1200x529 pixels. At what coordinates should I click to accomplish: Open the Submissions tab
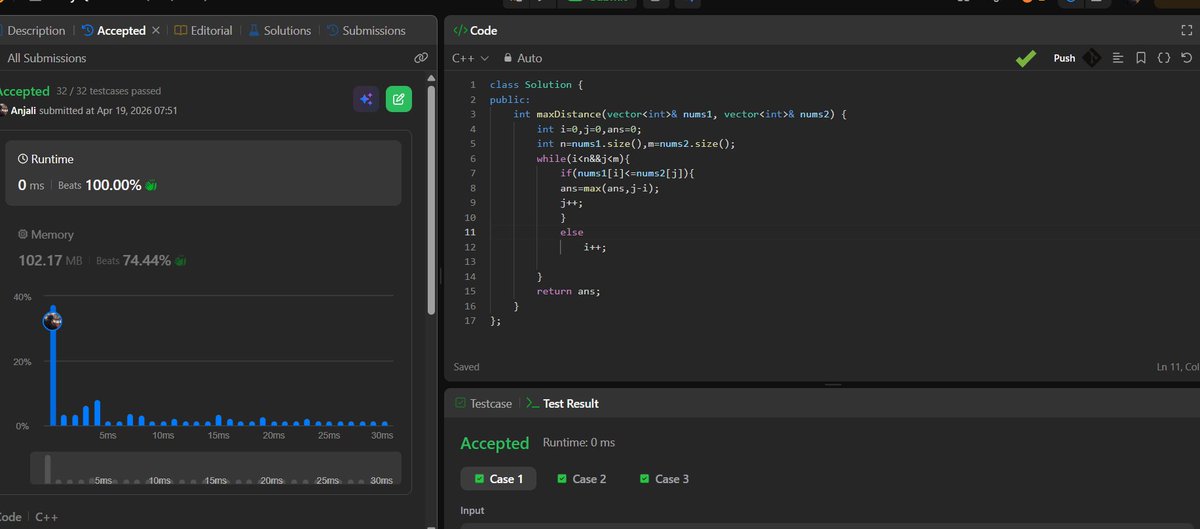tap(365, 31)
